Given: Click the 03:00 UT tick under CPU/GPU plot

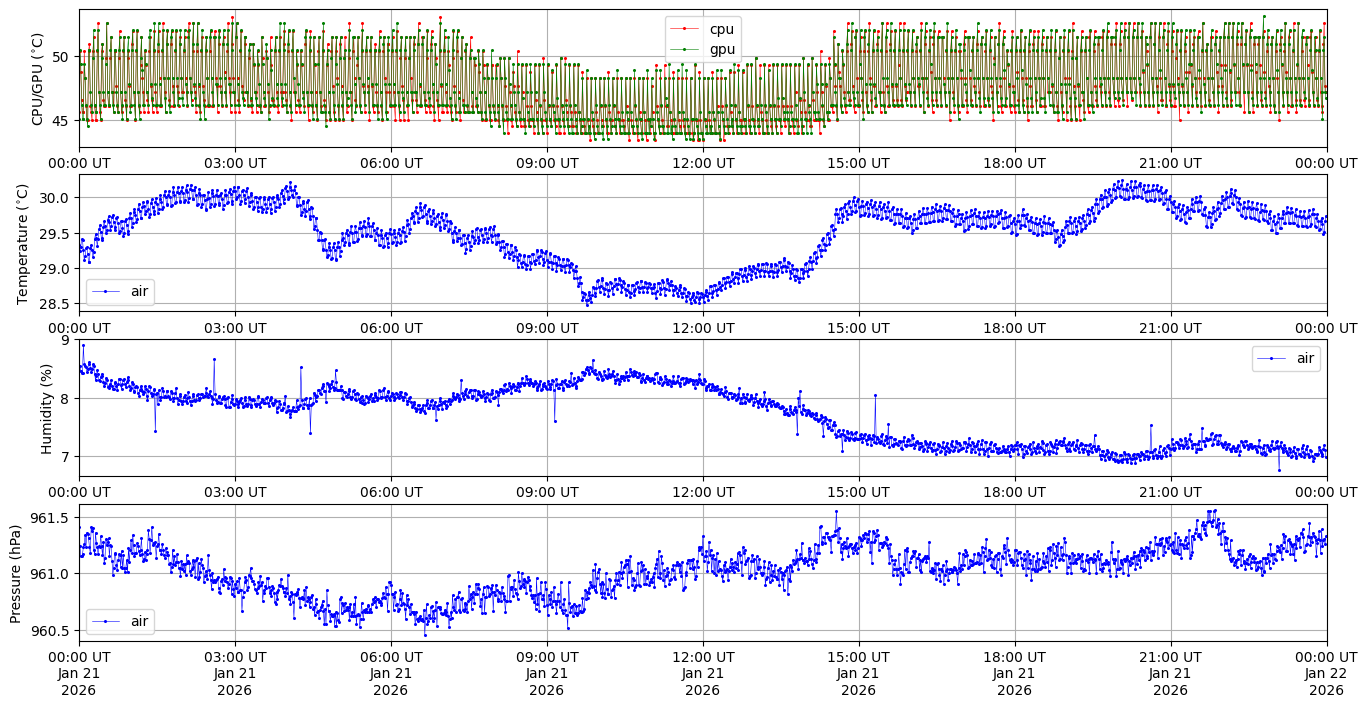Looking at the screenshot, I should click(235, 163).
